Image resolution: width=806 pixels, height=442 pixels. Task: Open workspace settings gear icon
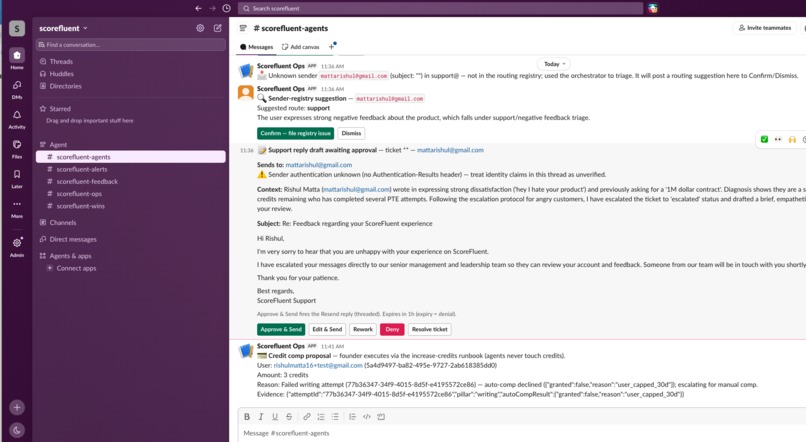coord(200,28)
